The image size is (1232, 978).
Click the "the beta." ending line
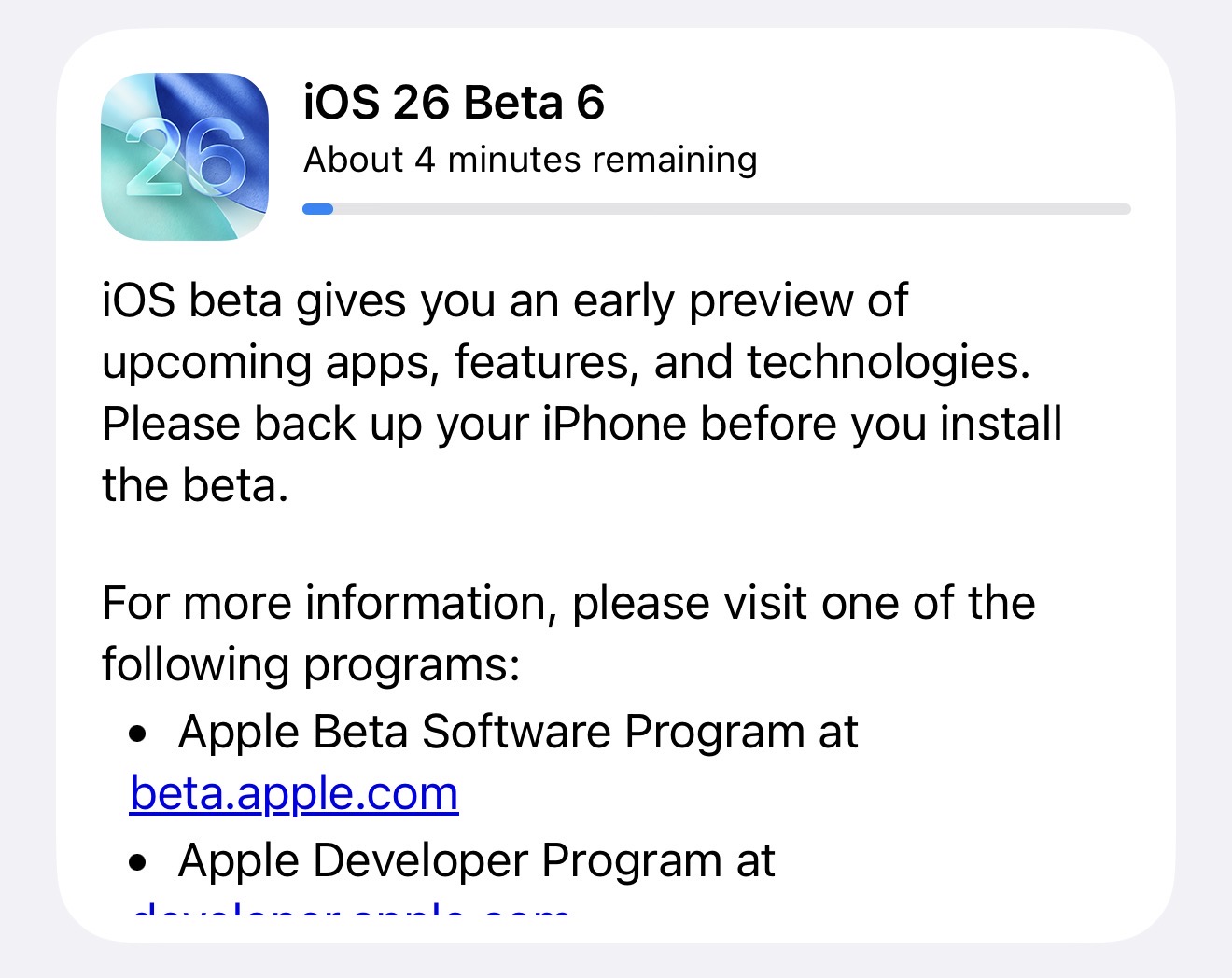(195, 485)
